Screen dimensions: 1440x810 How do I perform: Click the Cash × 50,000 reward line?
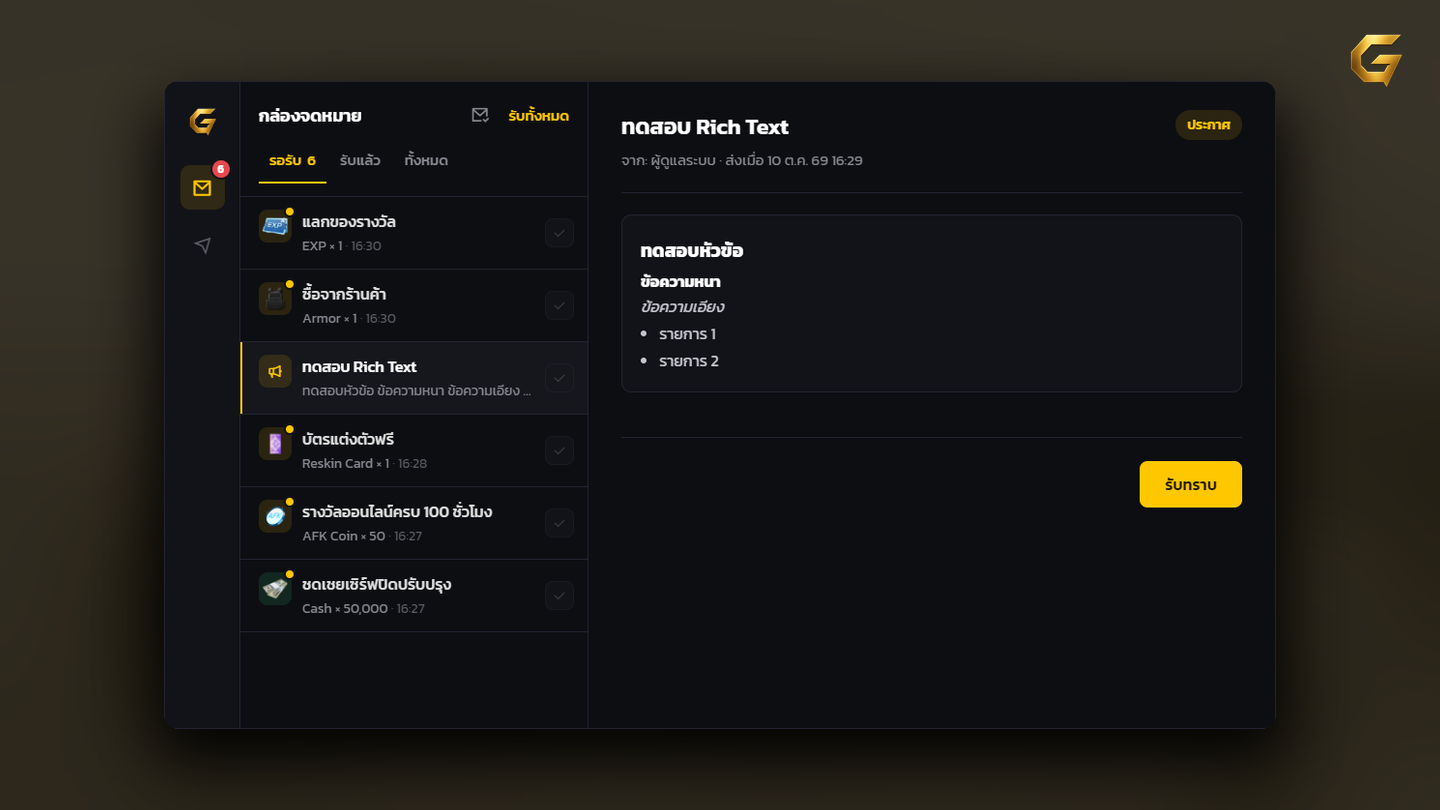point(345,609)
